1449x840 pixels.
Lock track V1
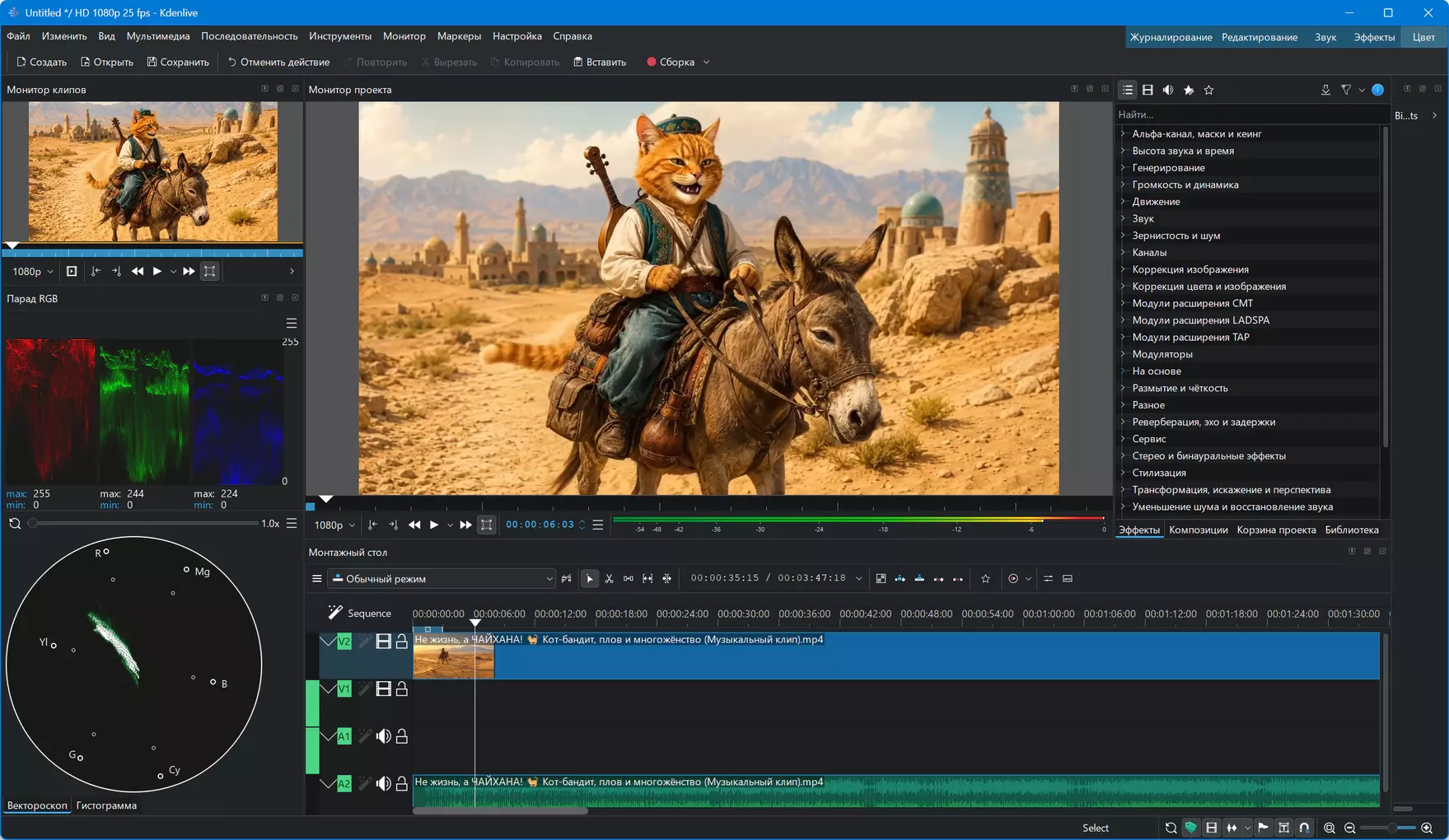click(x=402, y=689)
